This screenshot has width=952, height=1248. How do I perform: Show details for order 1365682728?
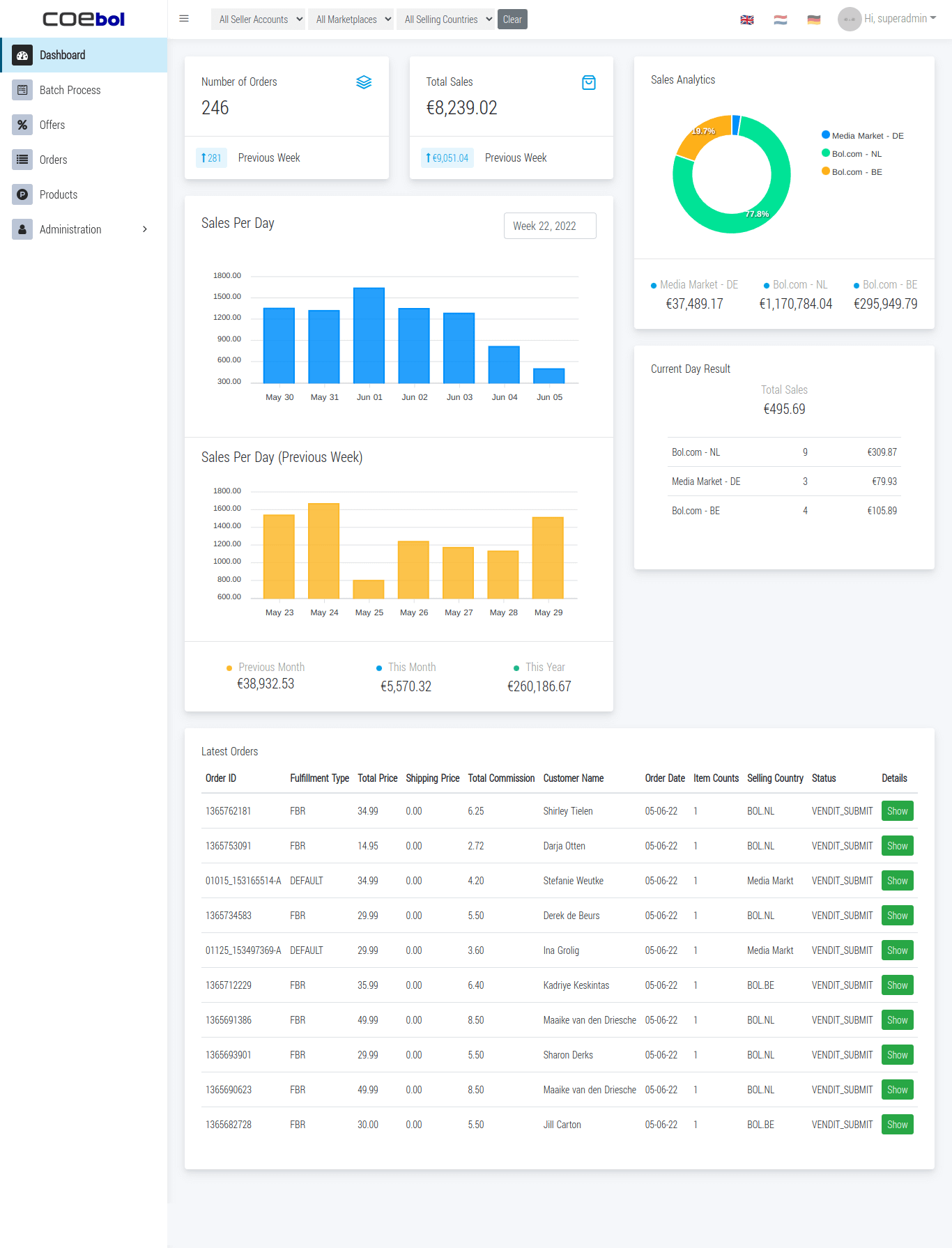coord(898,1125)
